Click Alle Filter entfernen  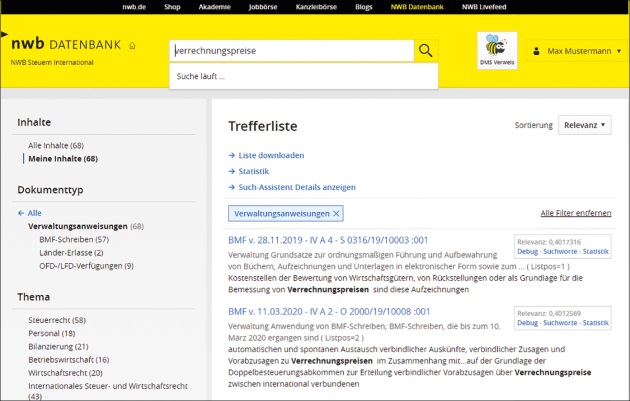[575, 213]
